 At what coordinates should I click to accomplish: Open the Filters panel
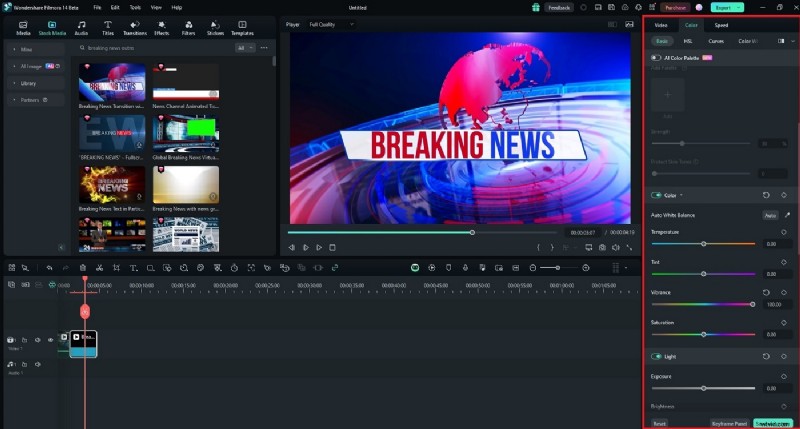(188, 28)
